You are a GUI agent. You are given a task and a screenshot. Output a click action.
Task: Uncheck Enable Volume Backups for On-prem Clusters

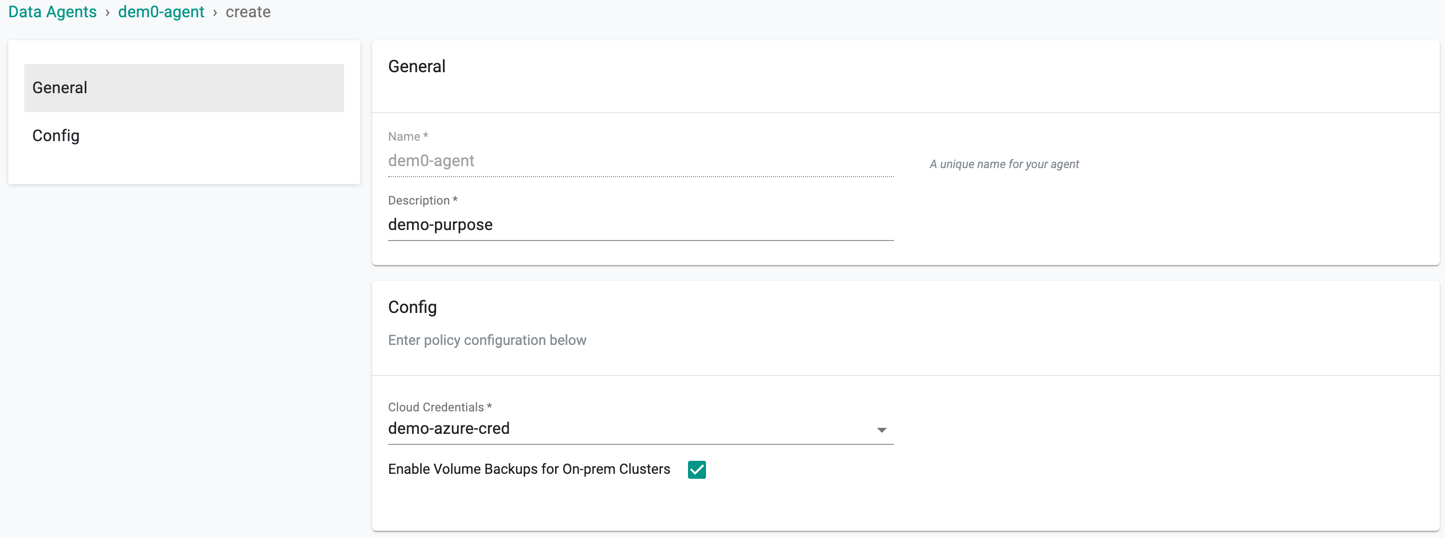tap(697, 470)
